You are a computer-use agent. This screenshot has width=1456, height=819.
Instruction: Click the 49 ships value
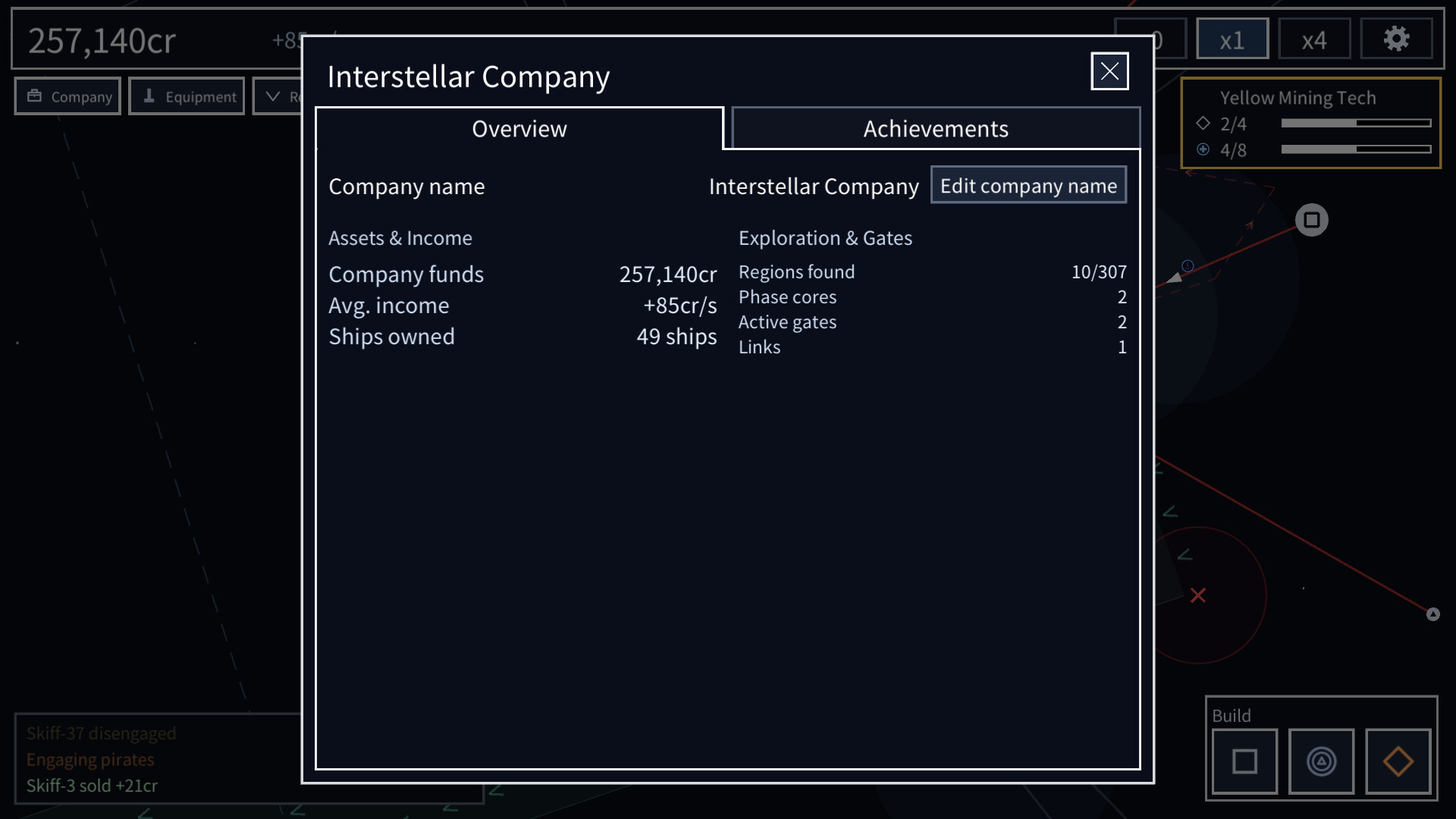pyautogui.click(x=676, y=336)
